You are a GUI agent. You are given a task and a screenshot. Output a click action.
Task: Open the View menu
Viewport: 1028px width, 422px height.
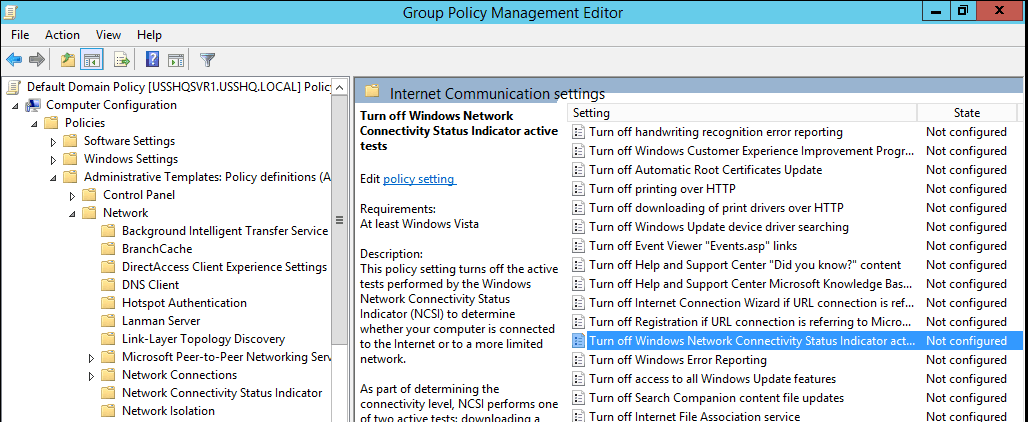[x=108, y=35]
